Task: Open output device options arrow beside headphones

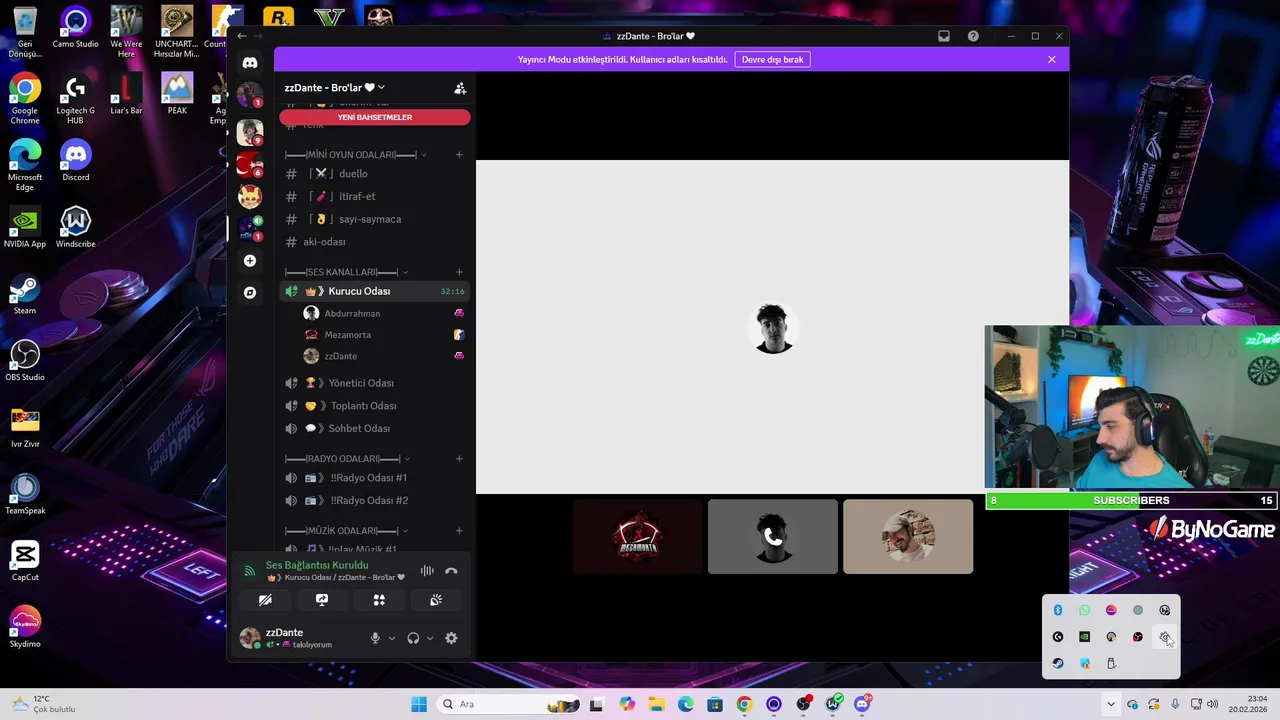Action: tap(430, 638)
